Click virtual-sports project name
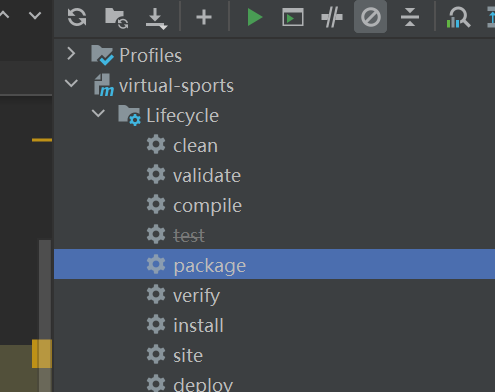Image resolution: width=495 pixels, height=392 pixels. (x=176, y=86)
